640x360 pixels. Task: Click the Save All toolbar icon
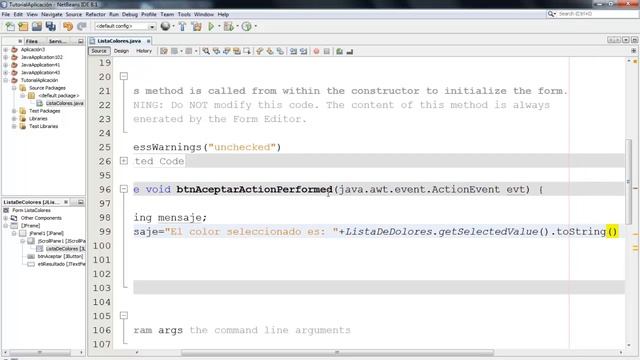pos(51,27)
